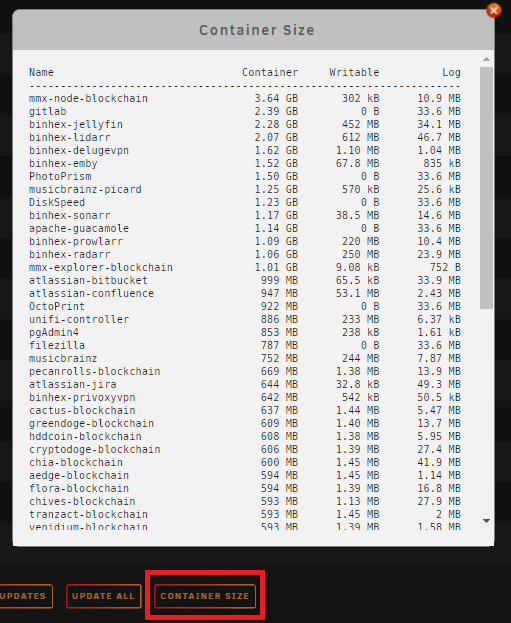Click the Container Size dialog title

[x=257, y=30]
